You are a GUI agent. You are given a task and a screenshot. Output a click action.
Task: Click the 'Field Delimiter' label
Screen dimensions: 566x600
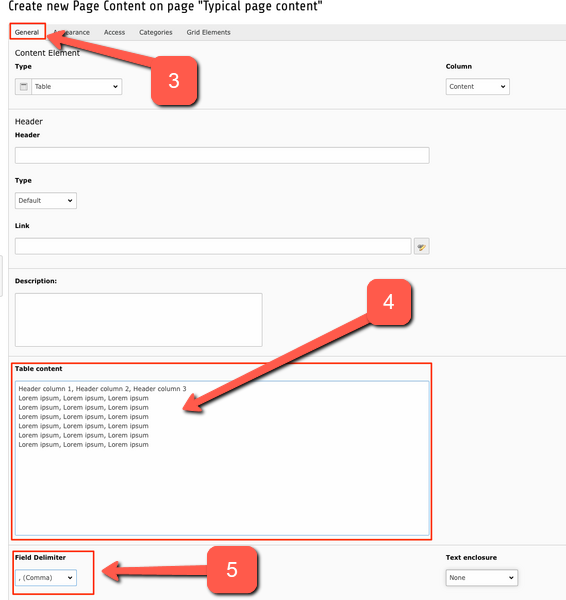click(40, 558)
